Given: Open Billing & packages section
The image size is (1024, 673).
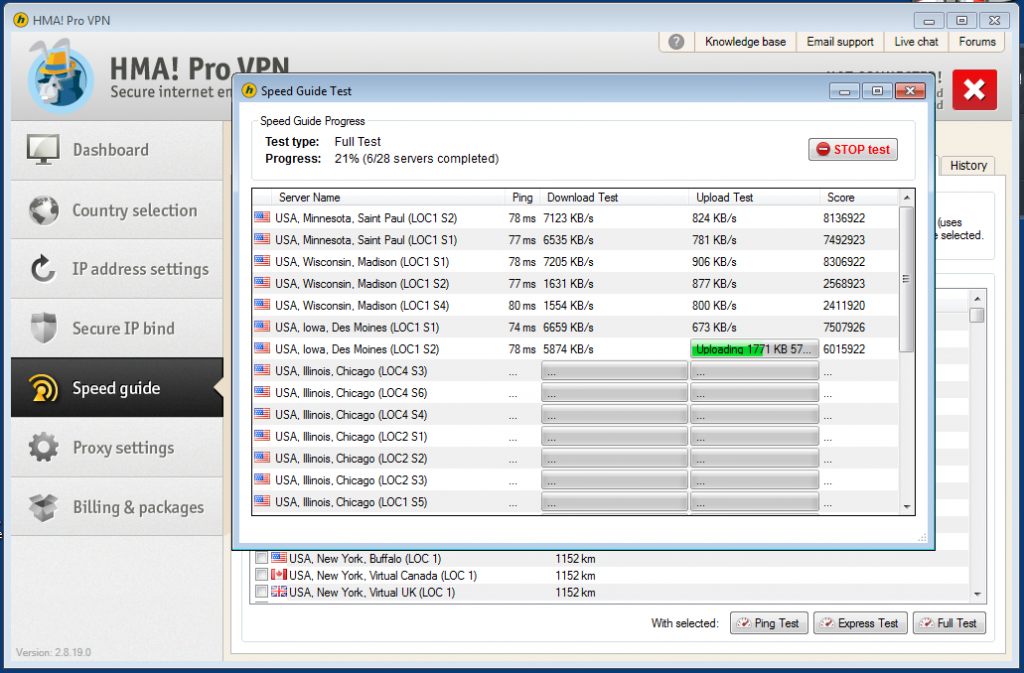Looking at the screenshot, I should coord(117,507).
